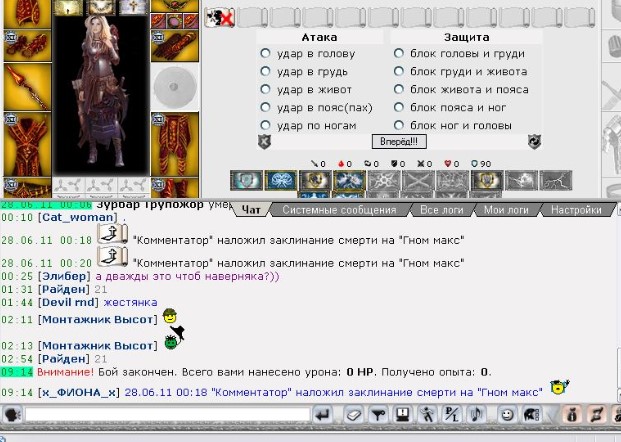This screenshot has width=621, height=442.
Task: Select attack option 'удар в живот'
Action: [x=265, y=90]
